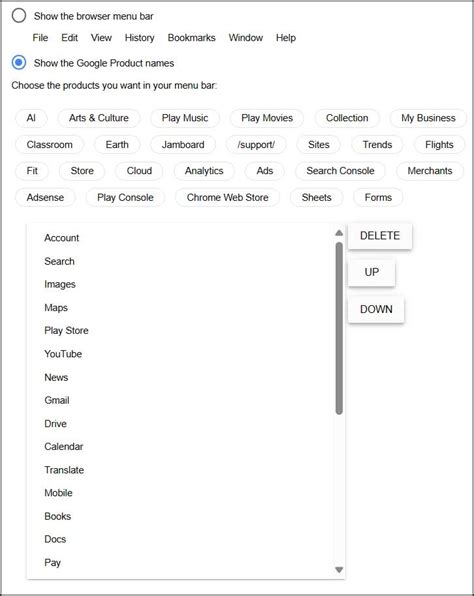Viewport: 474px width, 596px height.
Task: Select 'YouTube' in the product list
Action: (x=181, y=354)
